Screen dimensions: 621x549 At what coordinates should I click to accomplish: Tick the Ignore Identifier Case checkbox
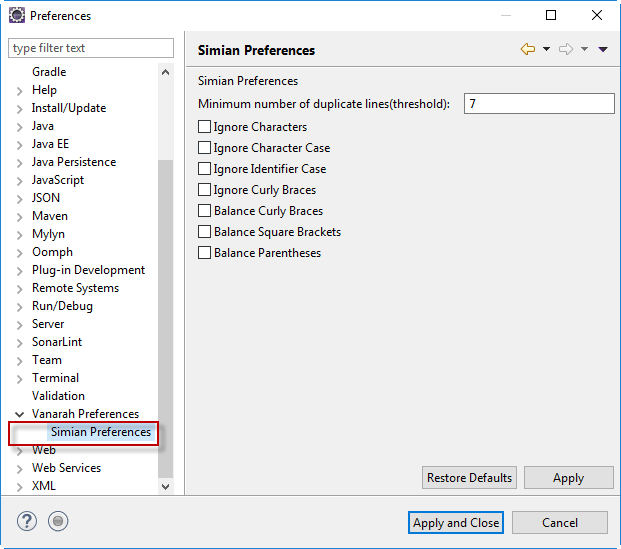205,169
